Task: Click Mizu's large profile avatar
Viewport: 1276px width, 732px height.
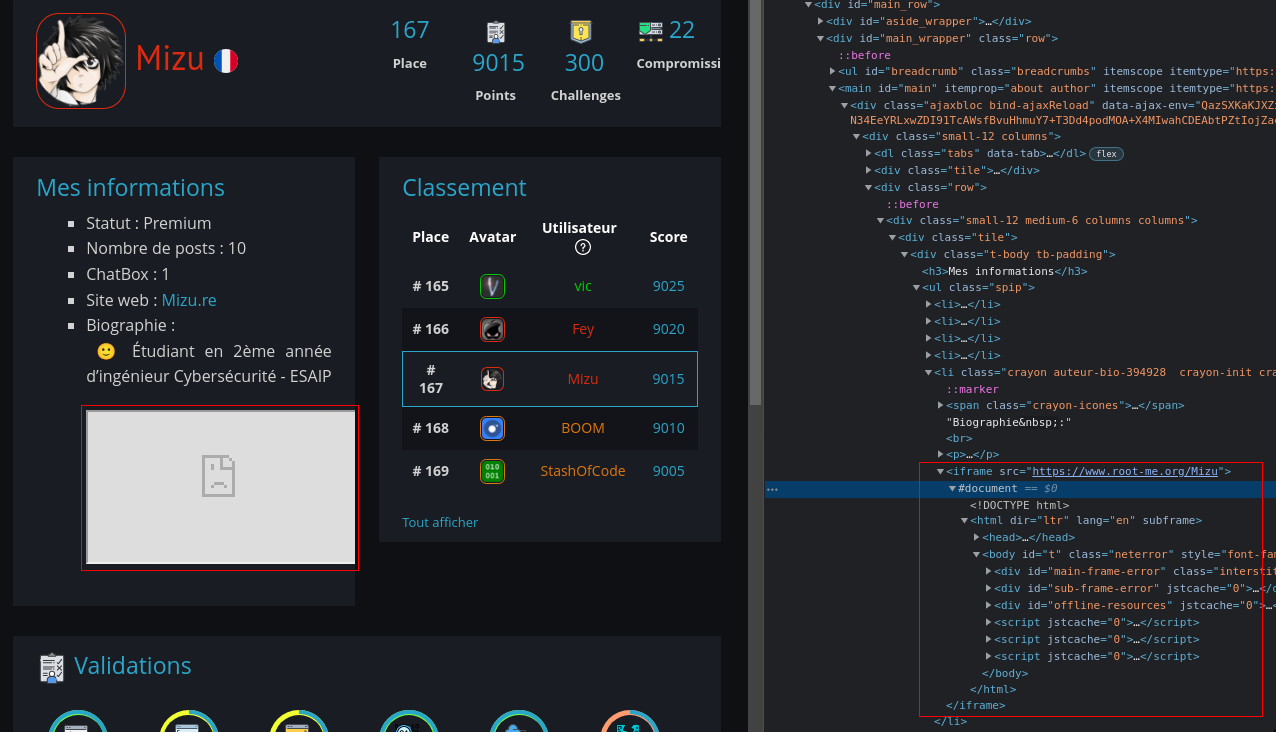Action: click(81, 61)
